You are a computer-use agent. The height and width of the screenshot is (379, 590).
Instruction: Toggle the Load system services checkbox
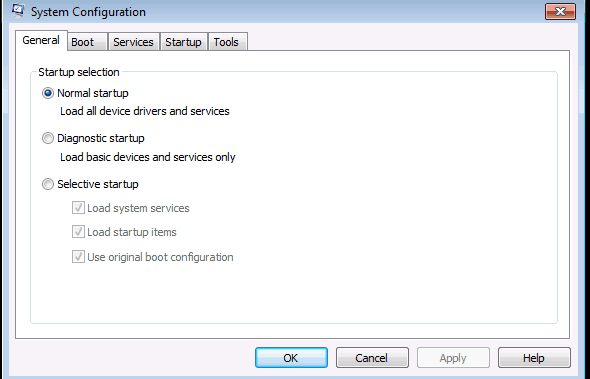(78, 208)
